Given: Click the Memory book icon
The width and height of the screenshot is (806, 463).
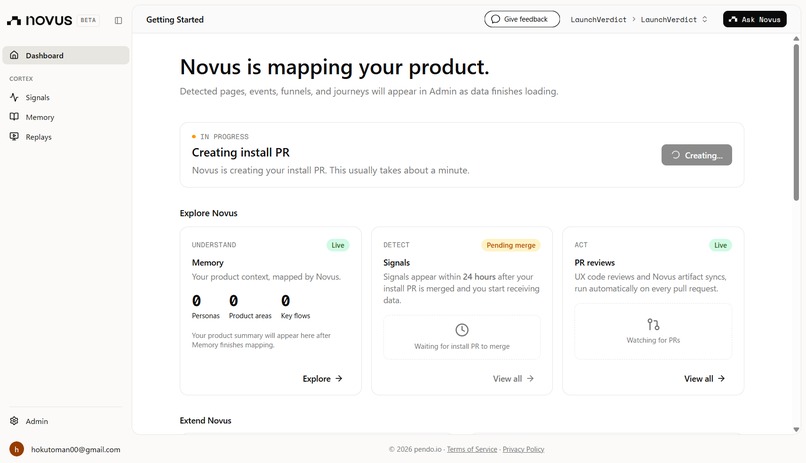Looking at the screenshot, I should [x=14, y=117].
